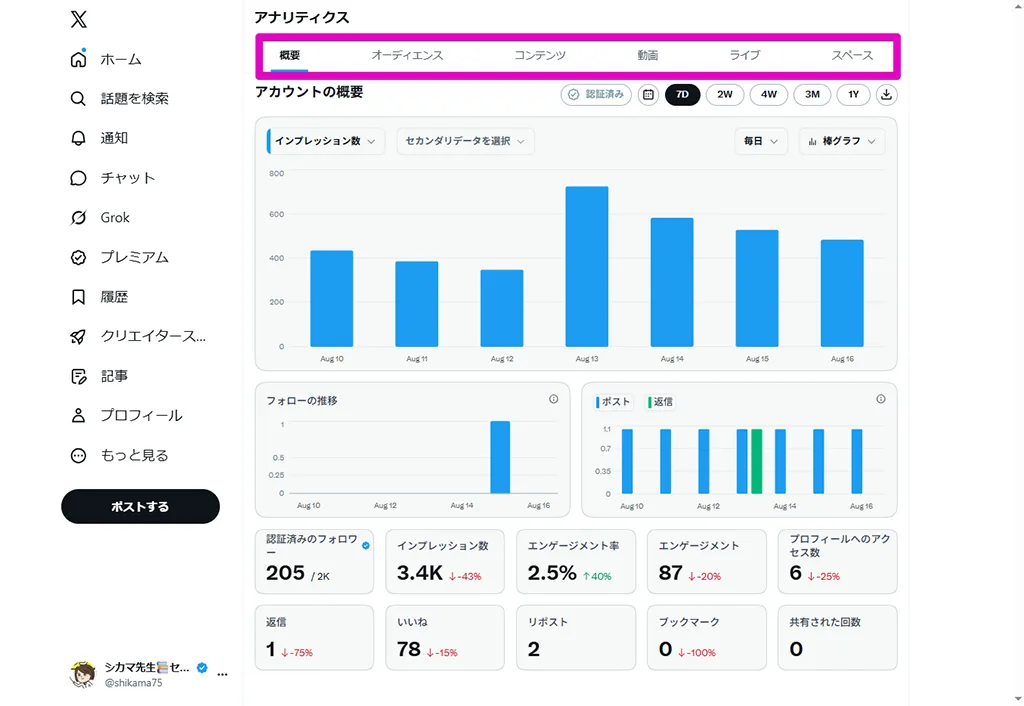The image size is (1024, 706).
Task: Toggle the 認証済み filter
Action: pos(596,95)
